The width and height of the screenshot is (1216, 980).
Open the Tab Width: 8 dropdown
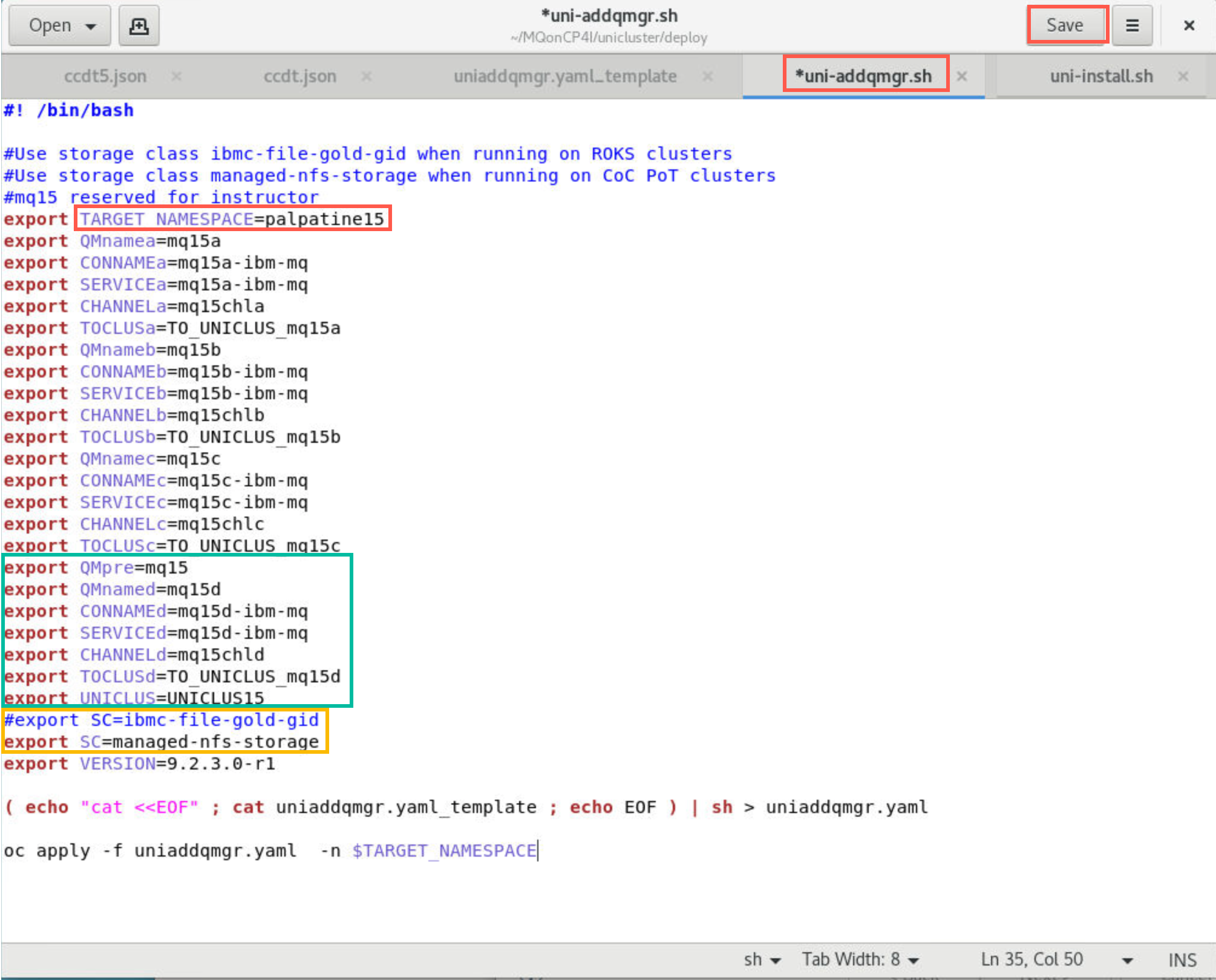coord(860,959)
